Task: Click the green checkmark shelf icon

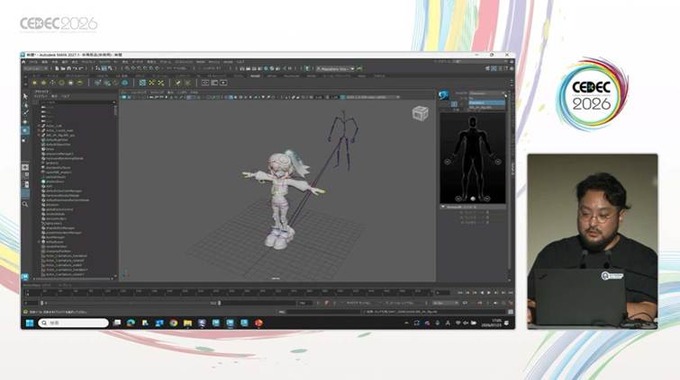Action: point(178,82)
